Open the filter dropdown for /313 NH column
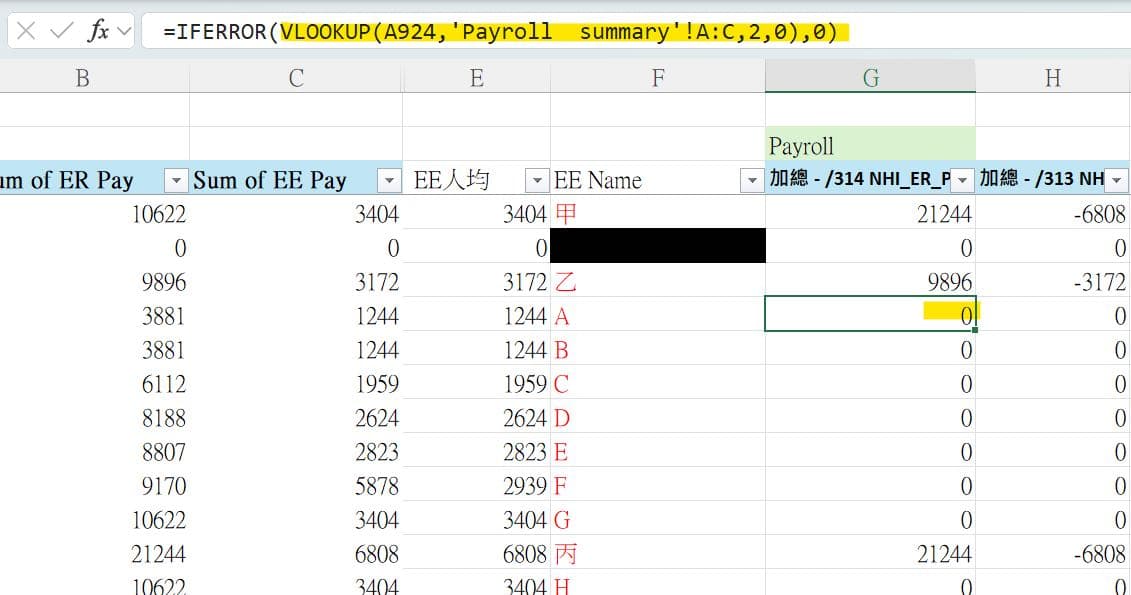This screenshot has height=595, width=1131. (1117, 180)
